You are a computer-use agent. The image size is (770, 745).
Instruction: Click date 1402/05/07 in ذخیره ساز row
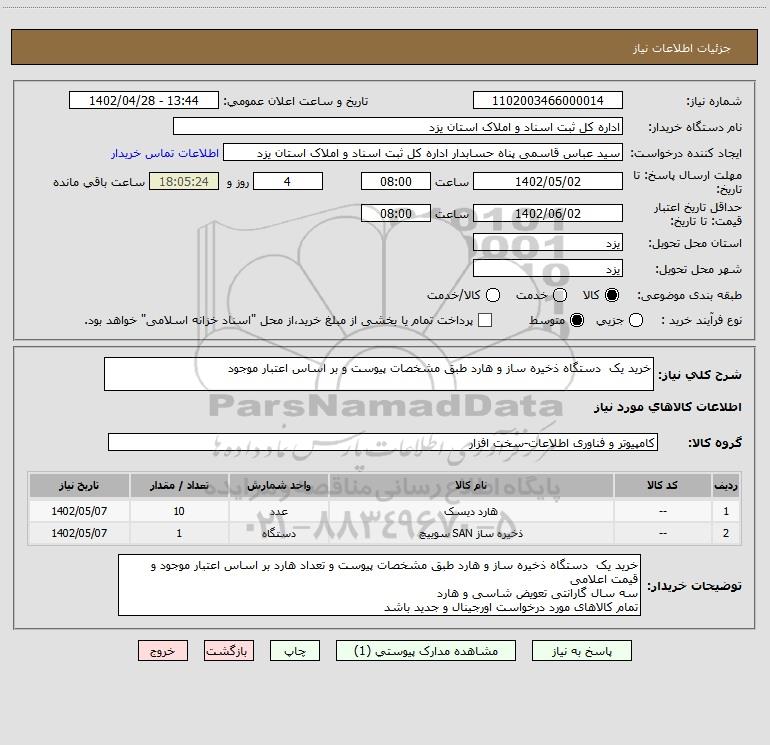(79, 533)
